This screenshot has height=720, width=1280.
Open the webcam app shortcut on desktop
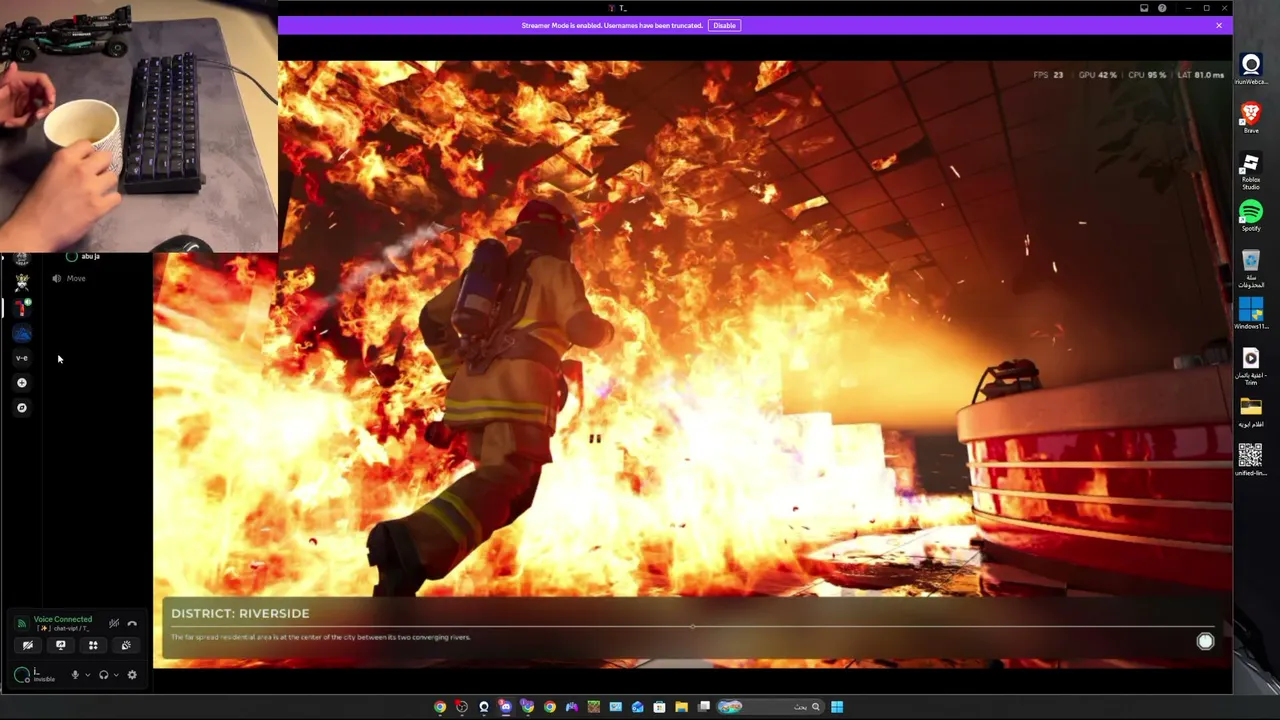pyautogui.click(x=1251, y=69)
